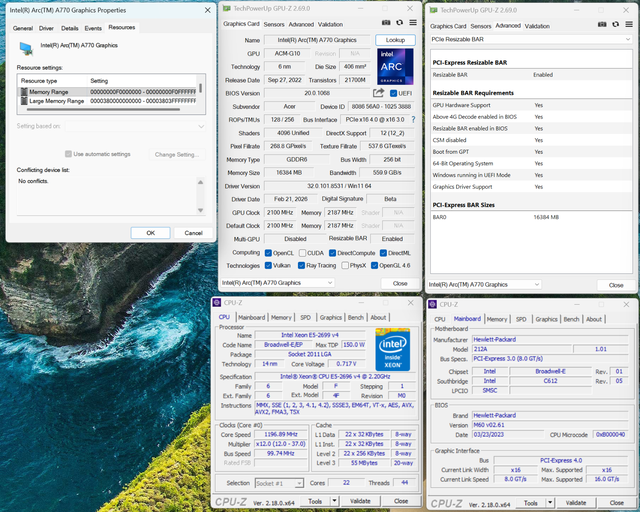Click Close button in GPU-Z Advanced window
The height and width of the screenshot is (512, 640).
[616, 285]
